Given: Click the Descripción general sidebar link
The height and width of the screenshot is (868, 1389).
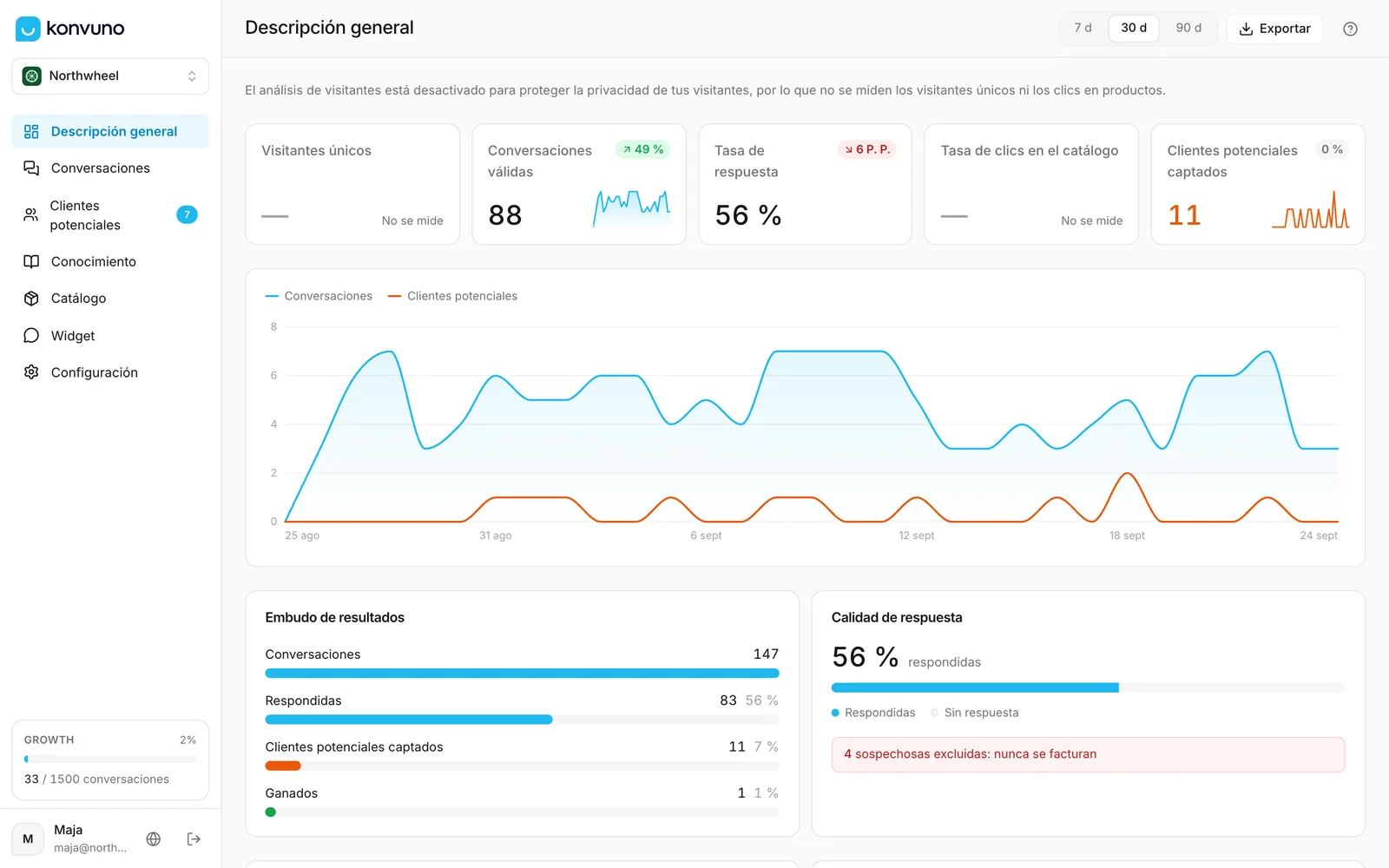Looking at the screenshot, I should click(x=110, y=132).
